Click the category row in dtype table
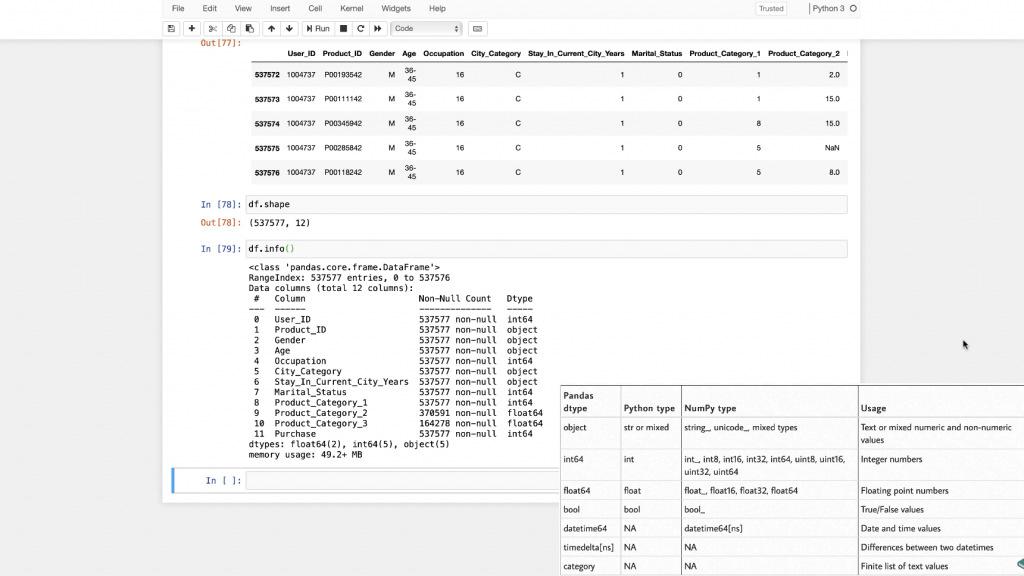Viewport: 1024px width, 576px height. (x=792, y=566)
